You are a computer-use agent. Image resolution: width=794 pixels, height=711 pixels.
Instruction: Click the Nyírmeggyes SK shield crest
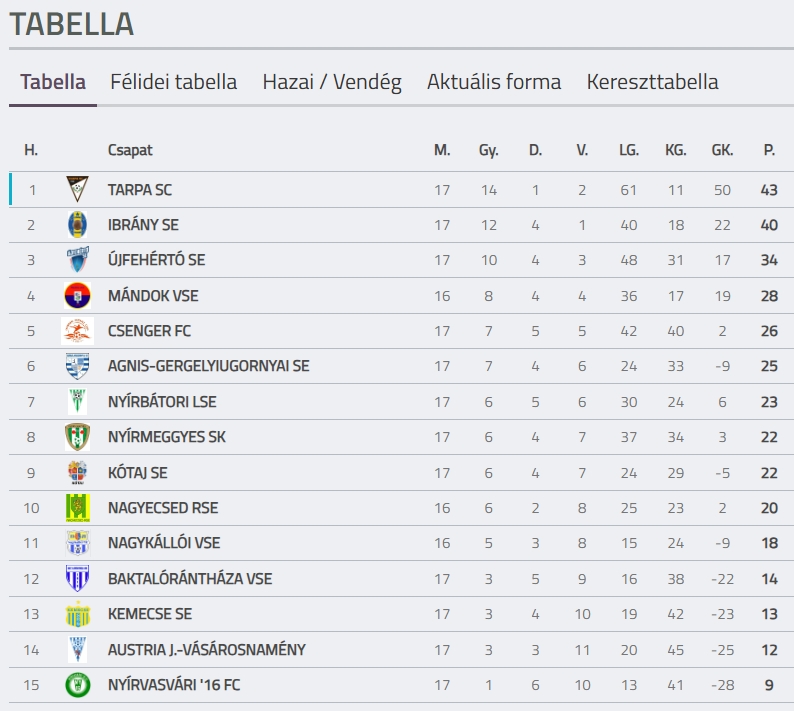point(77,437)
